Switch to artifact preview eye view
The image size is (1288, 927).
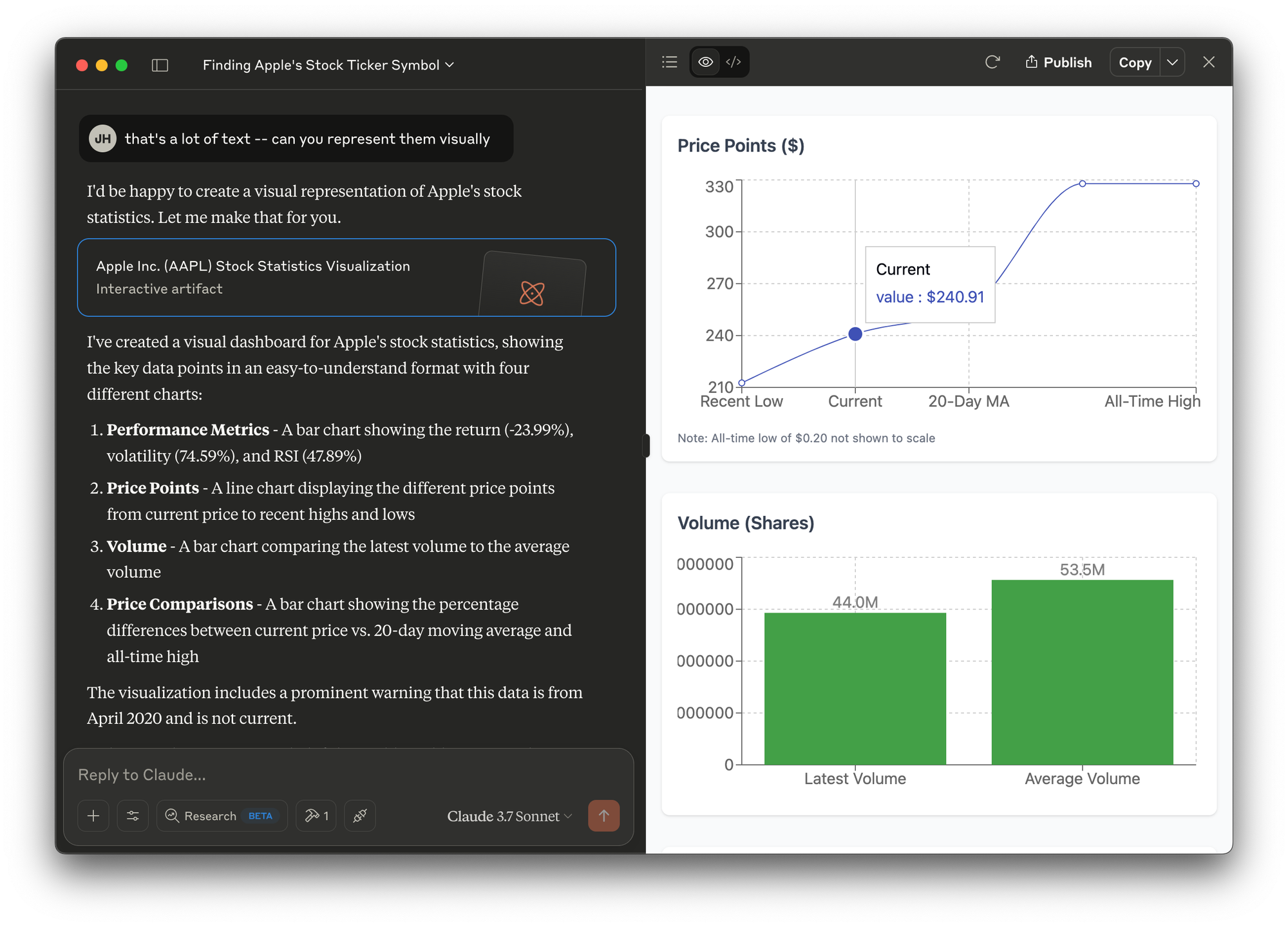tap(706, 62)
